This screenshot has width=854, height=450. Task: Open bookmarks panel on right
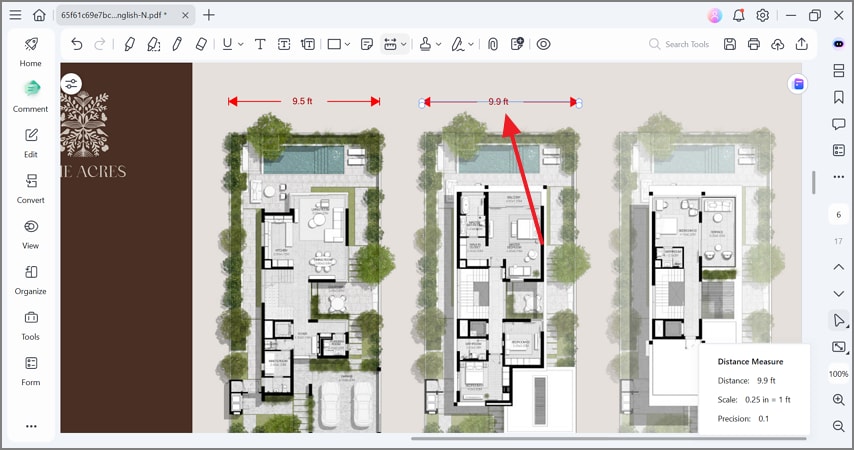839,97
